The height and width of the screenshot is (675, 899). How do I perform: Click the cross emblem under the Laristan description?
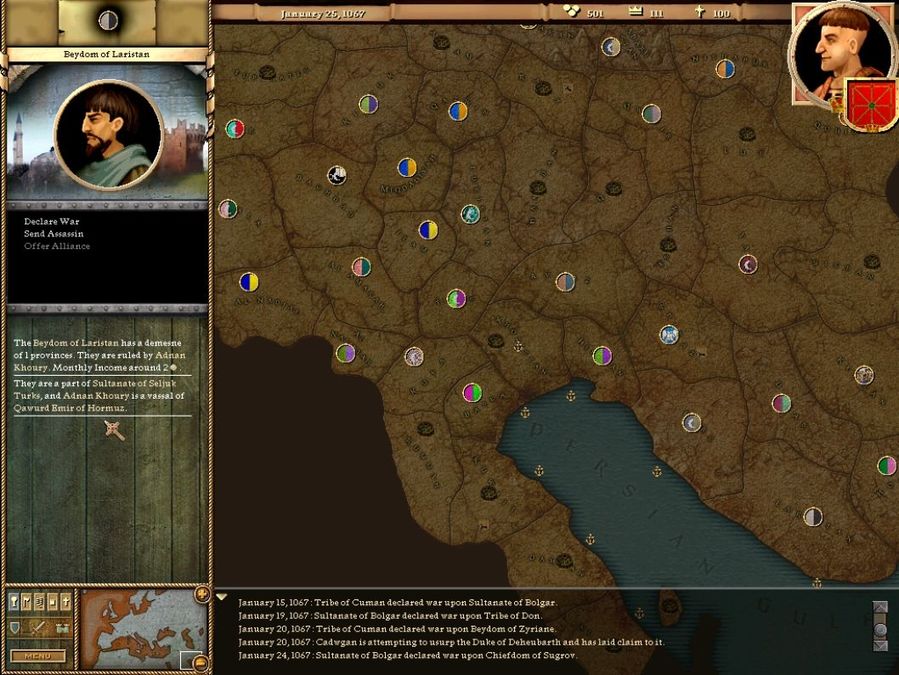point(114,430)
